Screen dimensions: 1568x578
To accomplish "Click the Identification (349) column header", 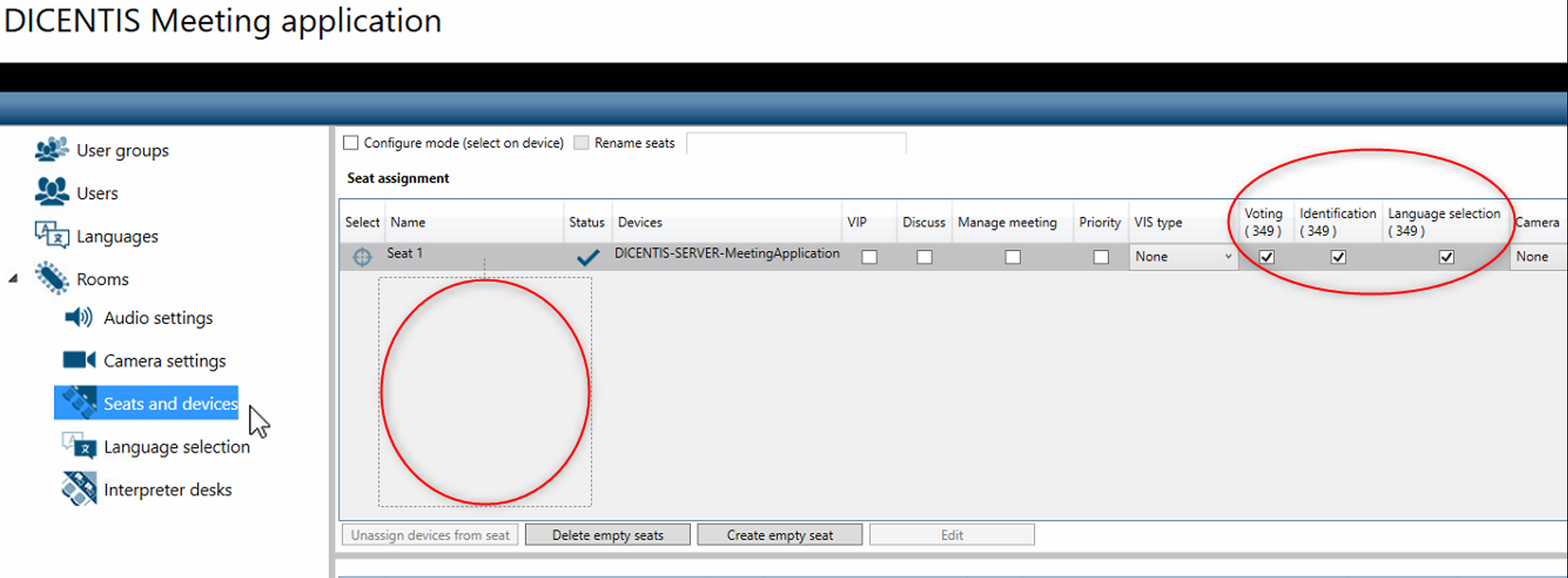I will (1338, 222).
